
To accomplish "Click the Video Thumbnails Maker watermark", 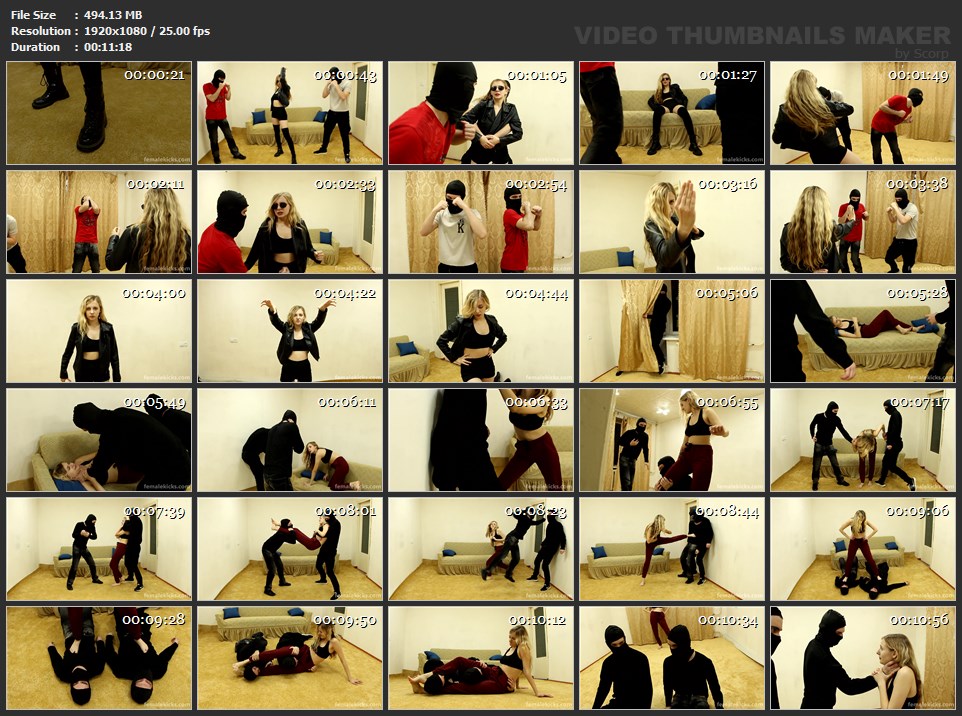I will [763, 36].
